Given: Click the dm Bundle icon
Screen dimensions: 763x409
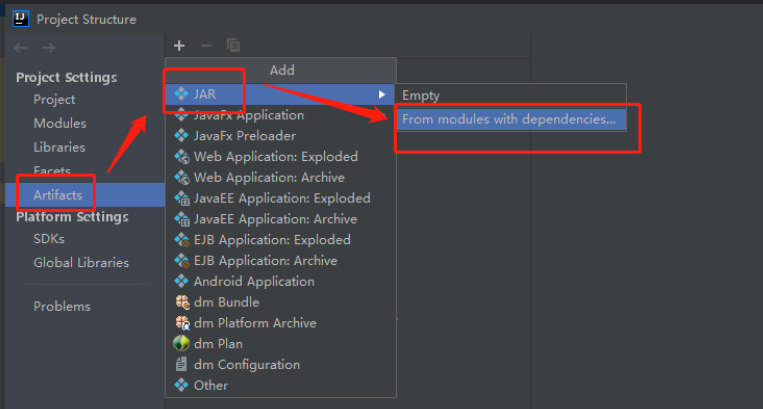Looking at the screenshot, I should click(182, 302).
